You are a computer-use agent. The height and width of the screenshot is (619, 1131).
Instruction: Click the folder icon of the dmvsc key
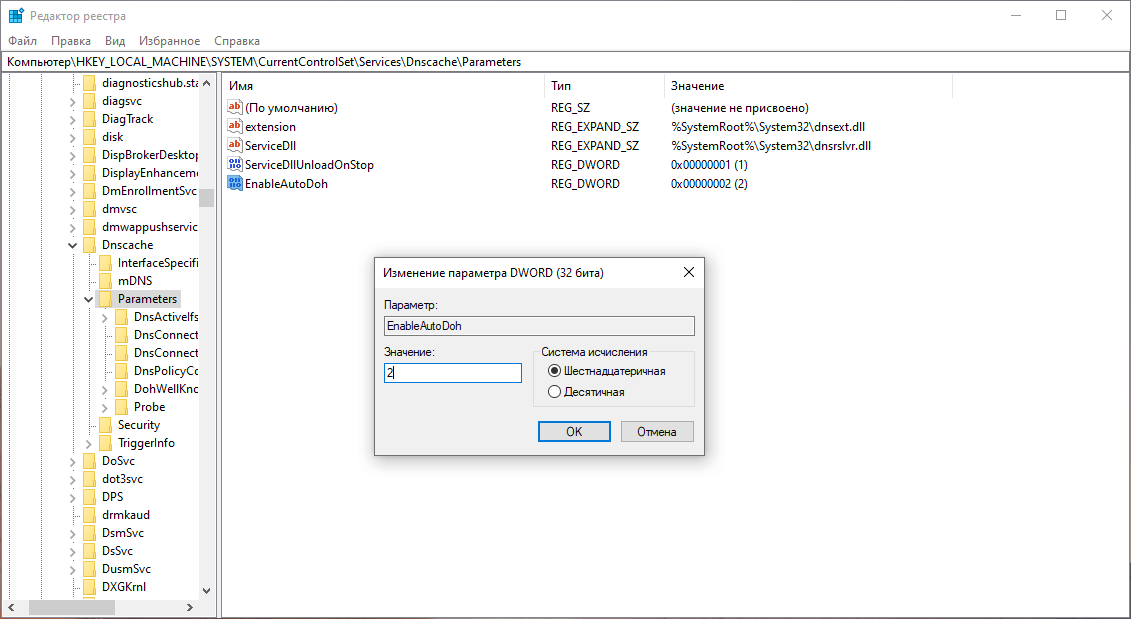coord(89,209)
